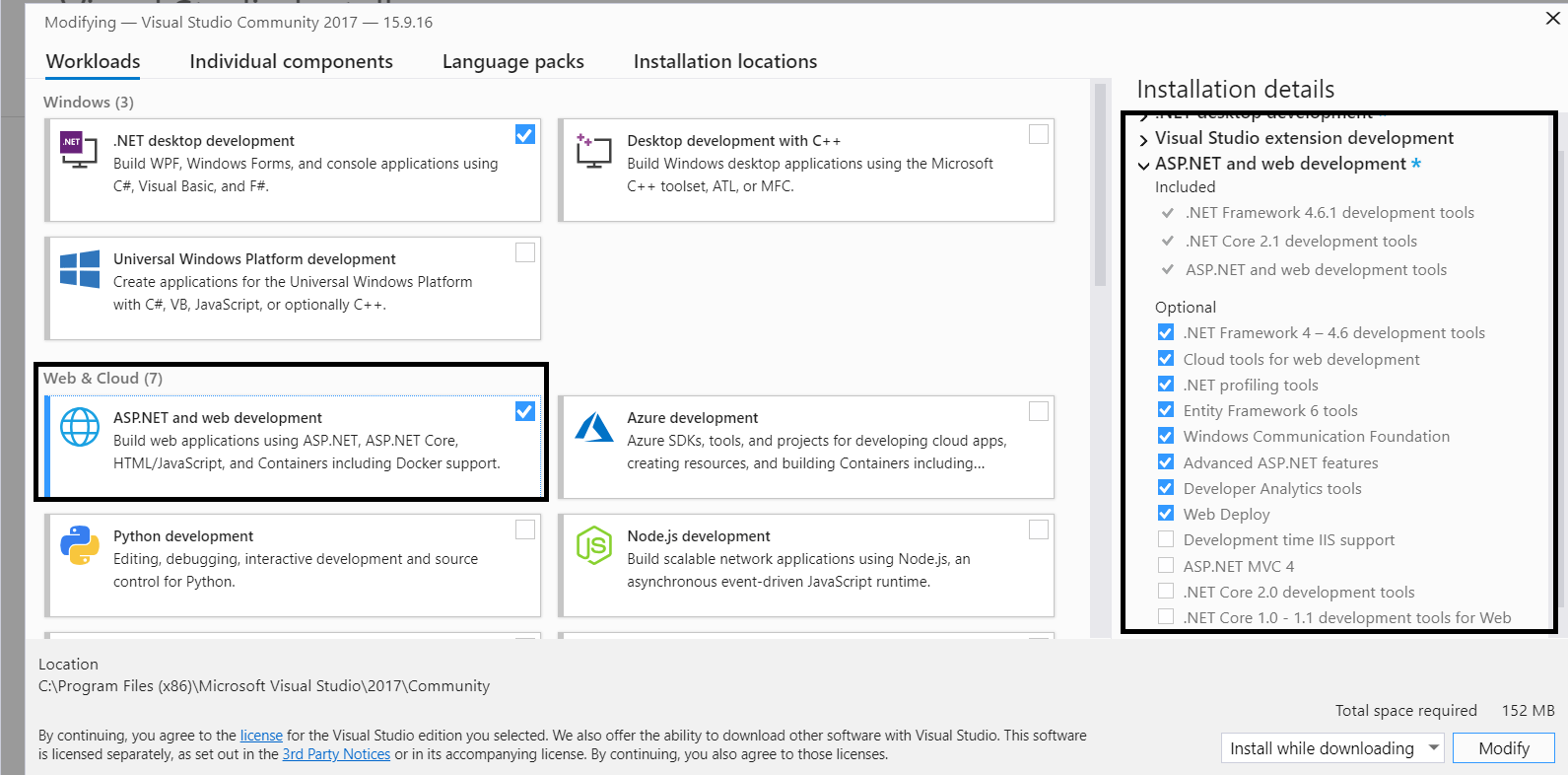Uncheck Windows Communication Foundation option

(1166, 436)
